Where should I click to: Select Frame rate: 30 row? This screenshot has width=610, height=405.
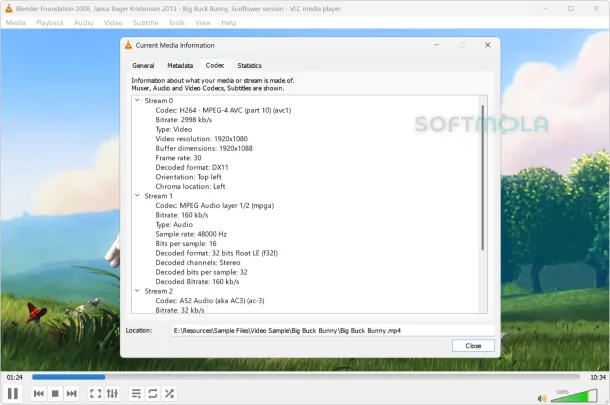[179, 158]
